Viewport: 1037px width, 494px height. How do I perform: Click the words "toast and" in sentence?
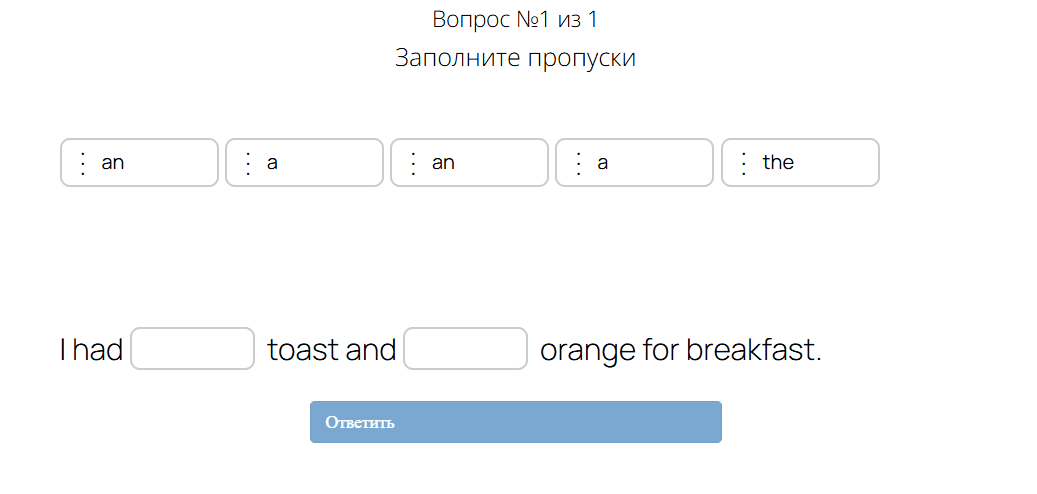pyautogui.click(x=332, y=350)
